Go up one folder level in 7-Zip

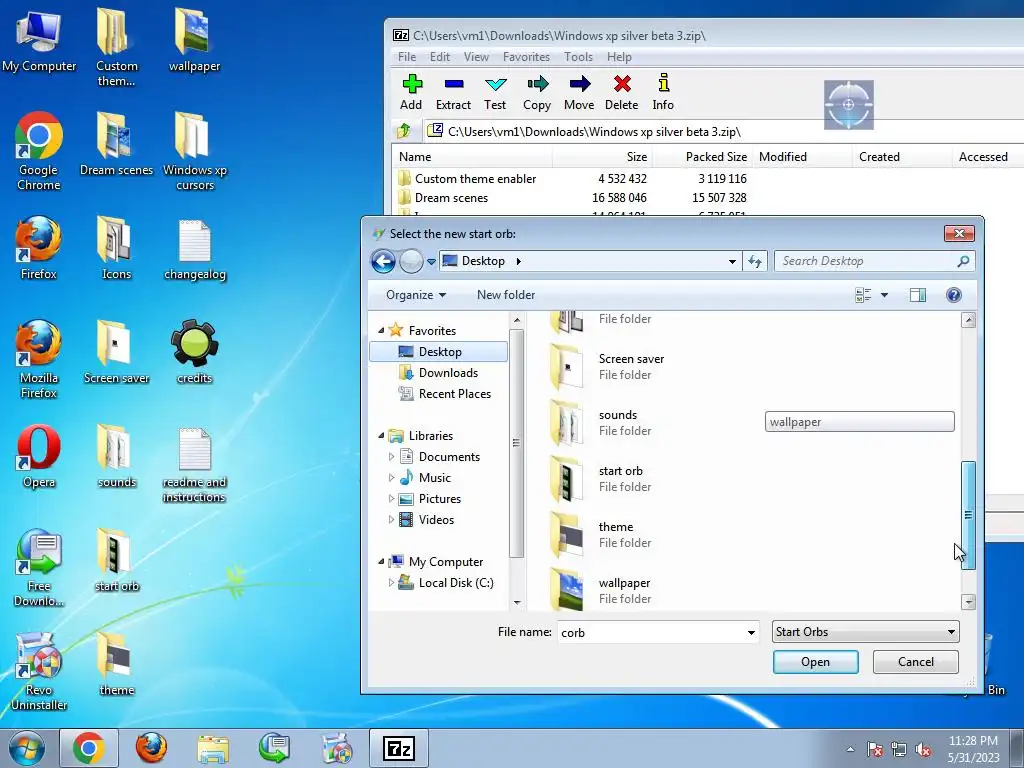coord(404,131)
